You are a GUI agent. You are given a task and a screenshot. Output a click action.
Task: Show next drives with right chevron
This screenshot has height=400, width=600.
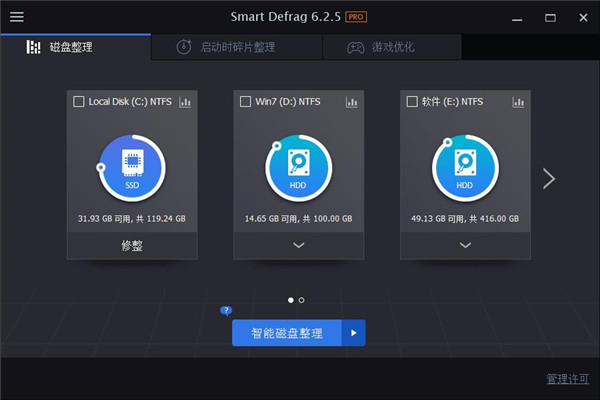tap(549, 178)
